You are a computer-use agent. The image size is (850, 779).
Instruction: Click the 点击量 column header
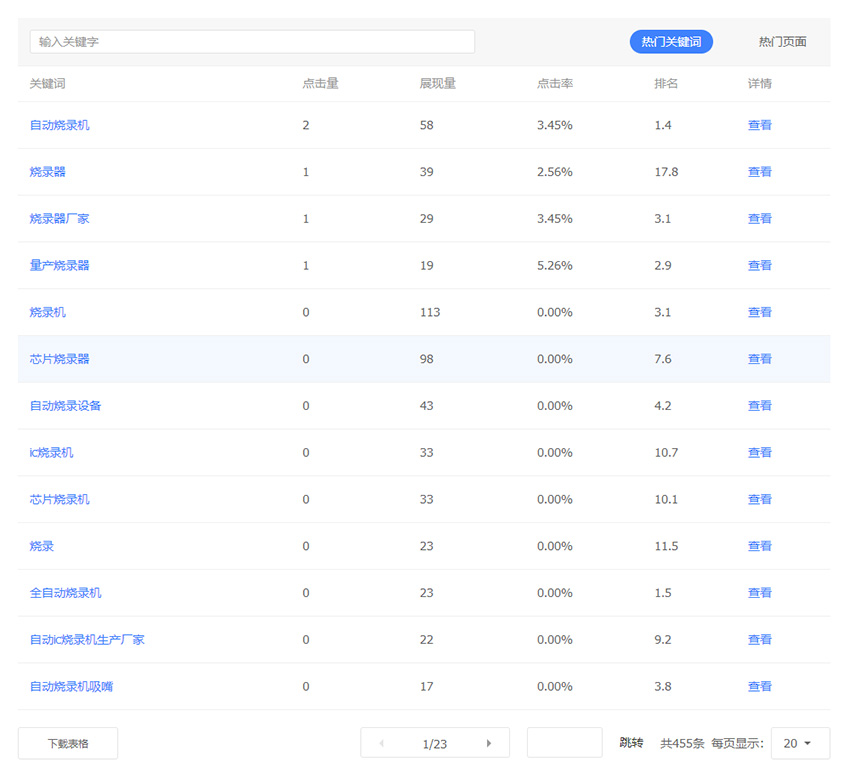pyautogui.click(x=320, y=83)
